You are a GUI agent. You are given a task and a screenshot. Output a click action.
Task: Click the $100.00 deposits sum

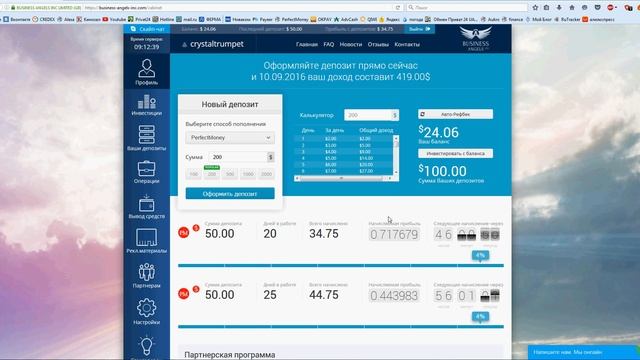click(x=442, y=171)
